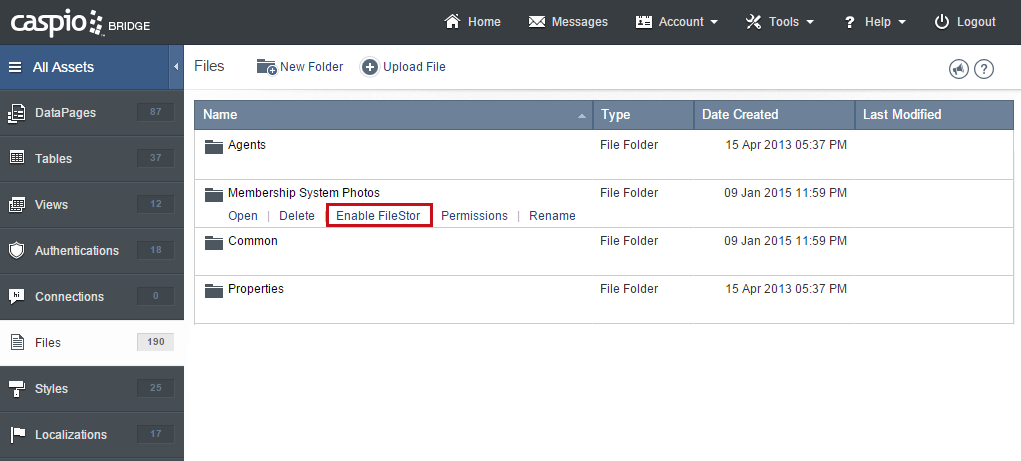Open DataPages in the sidebar

66,113
